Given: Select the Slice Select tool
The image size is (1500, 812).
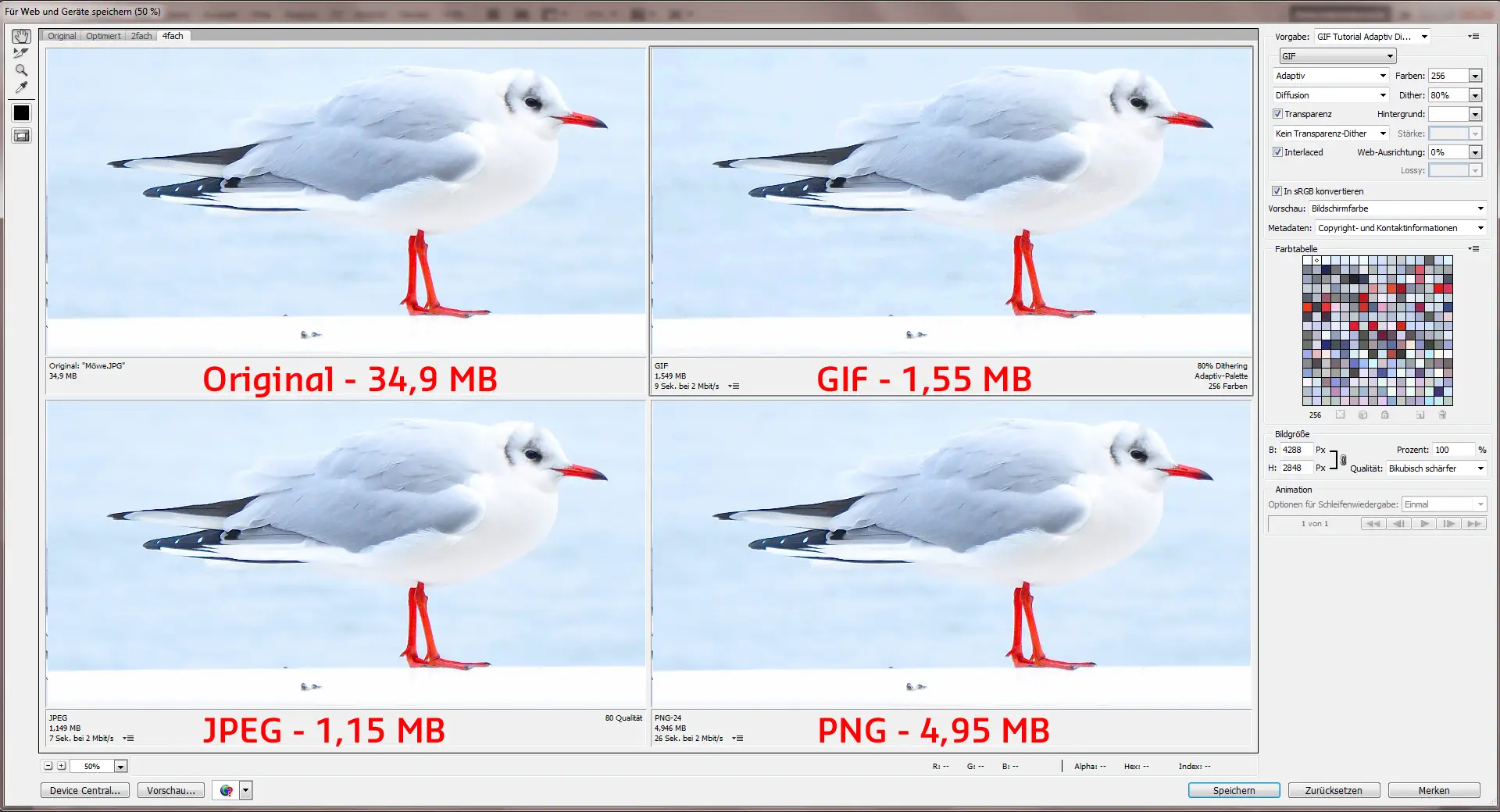Looking at the screenshot, I should click(x=20, y=53).
